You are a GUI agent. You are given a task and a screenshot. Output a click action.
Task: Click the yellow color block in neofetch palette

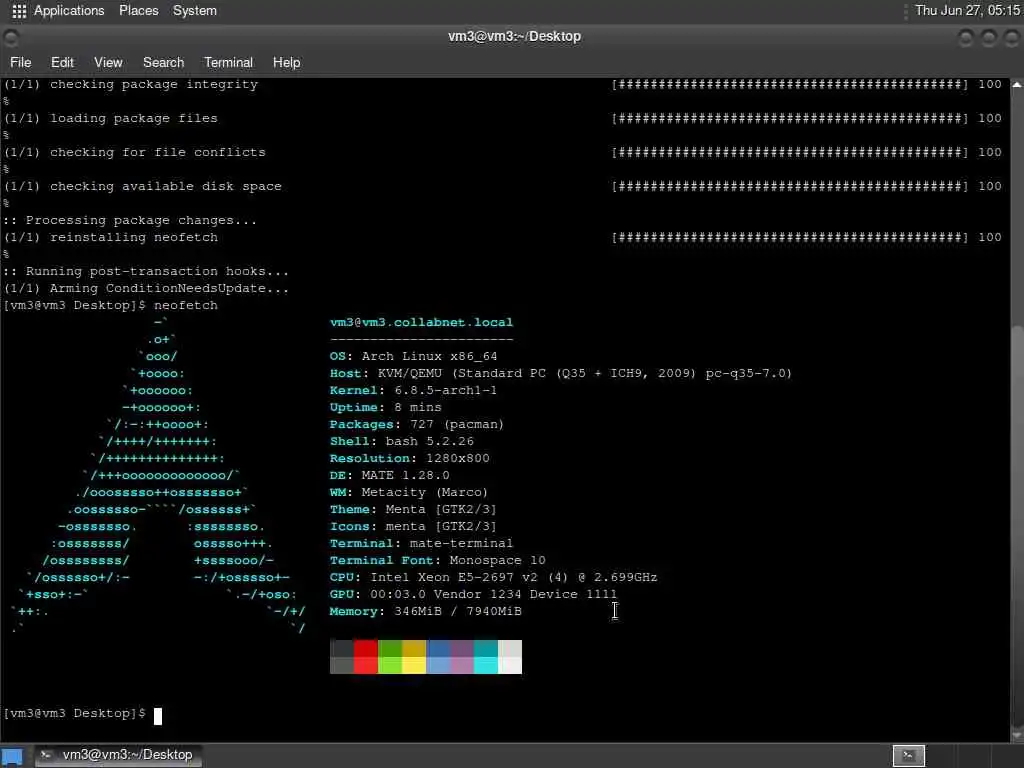click(x=414, y=657)
